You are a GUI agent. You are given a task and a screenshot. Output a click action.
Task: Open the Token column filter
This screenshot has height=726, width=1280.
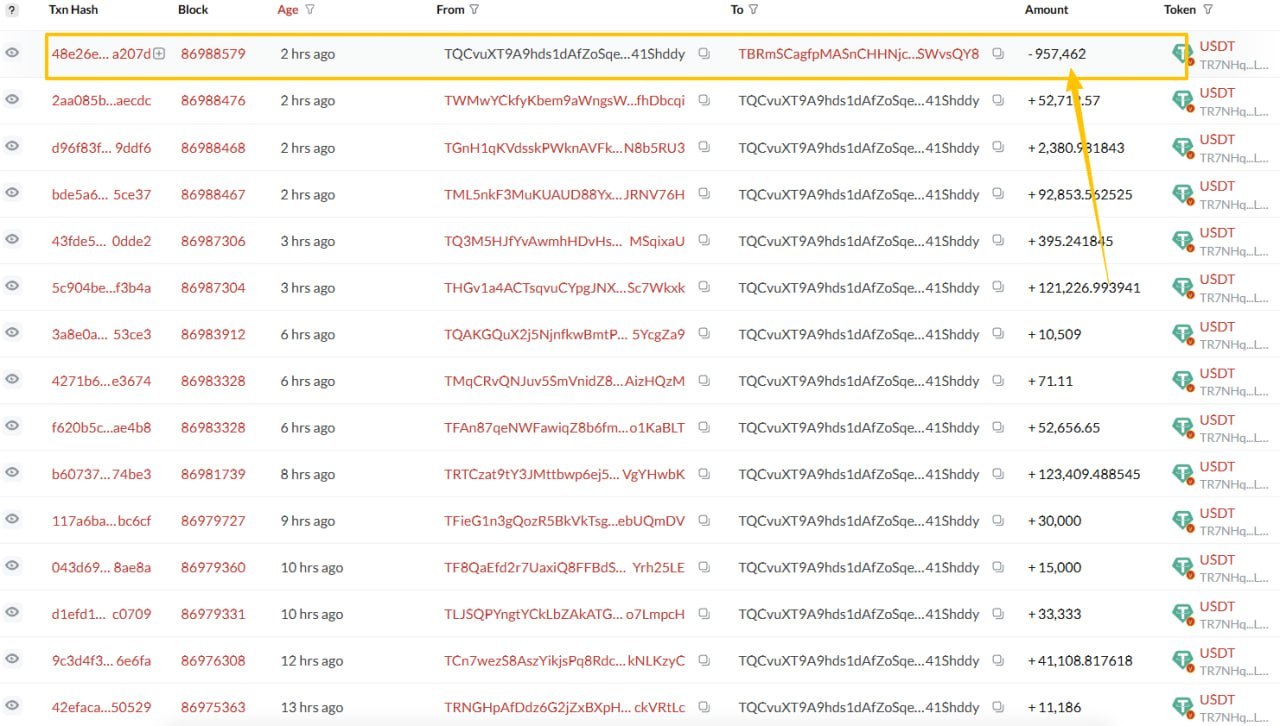1208,10
